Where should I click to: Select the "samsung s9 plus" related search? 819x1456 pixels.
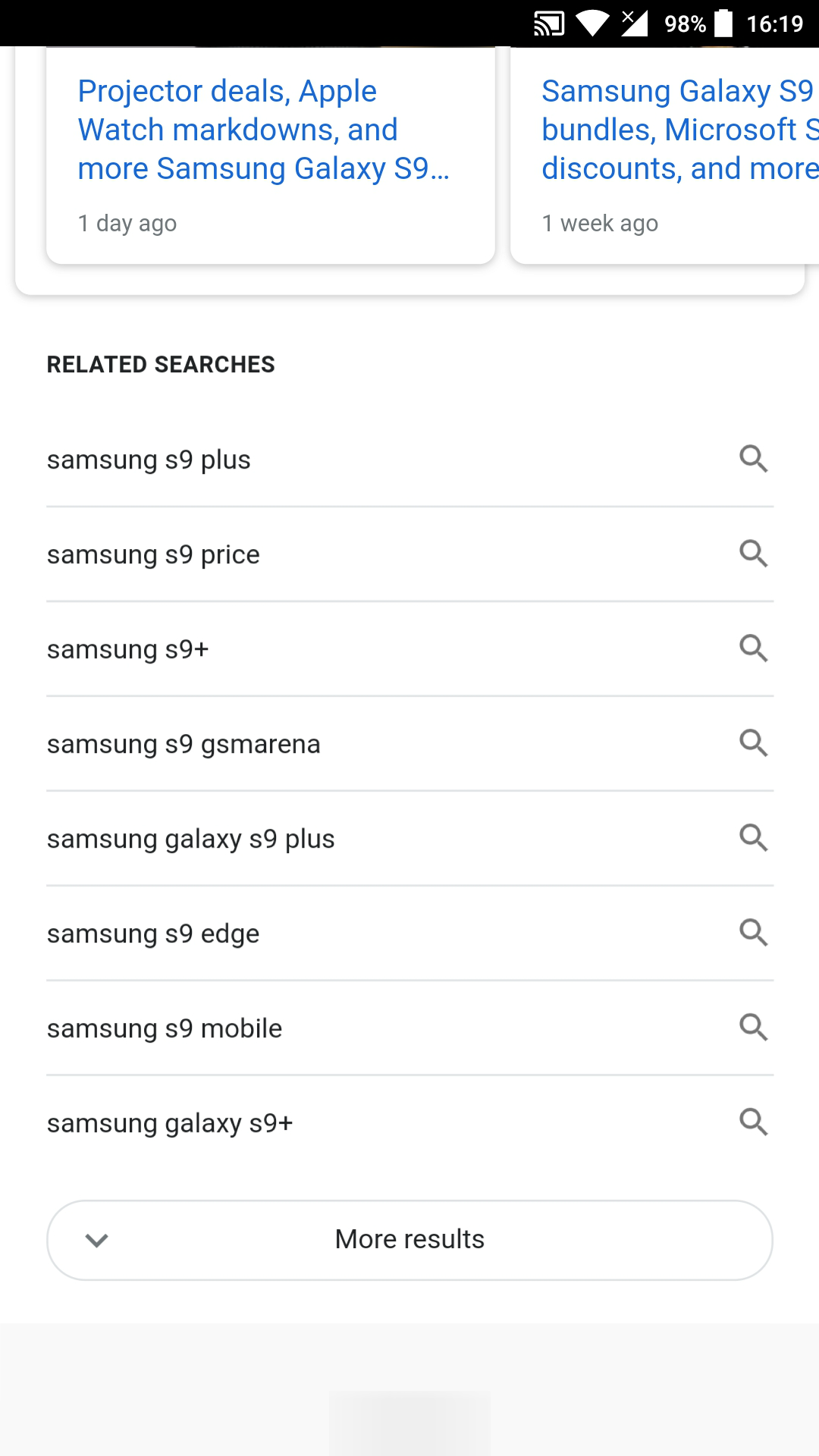(149, 458)
